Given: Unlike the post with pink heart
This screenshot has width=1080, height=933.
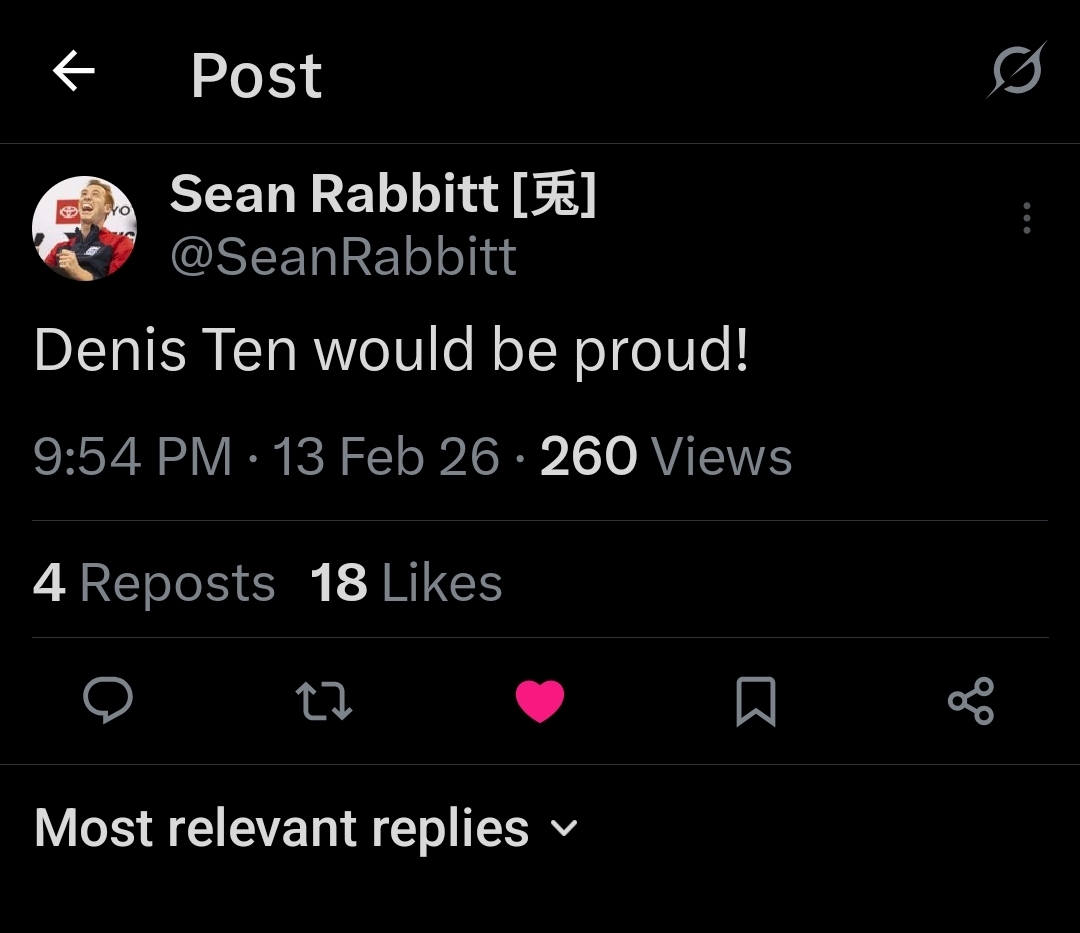Looking at the screenshot, I should 540,701.
